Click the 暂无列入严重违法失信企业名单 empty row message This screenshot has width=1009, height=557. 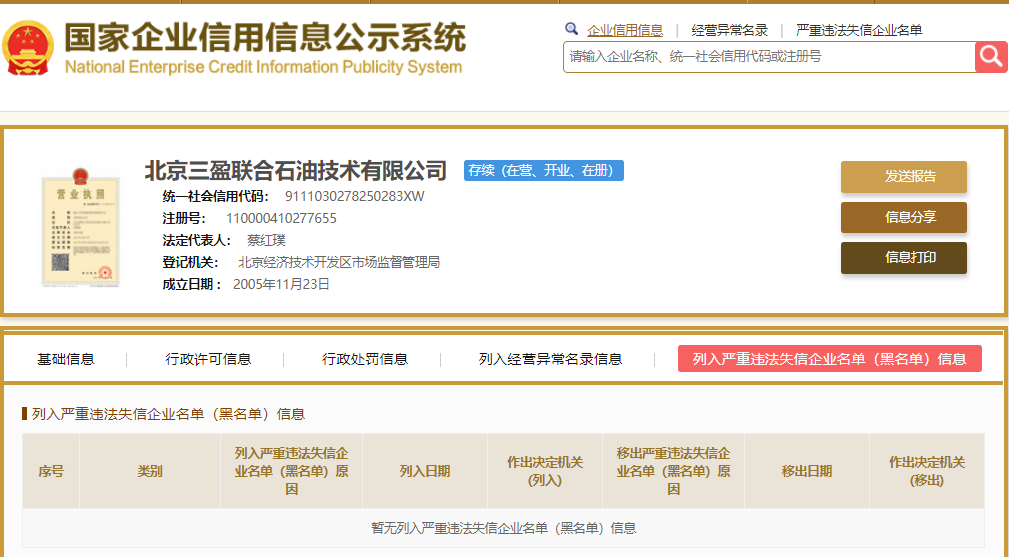pos(504,529)
